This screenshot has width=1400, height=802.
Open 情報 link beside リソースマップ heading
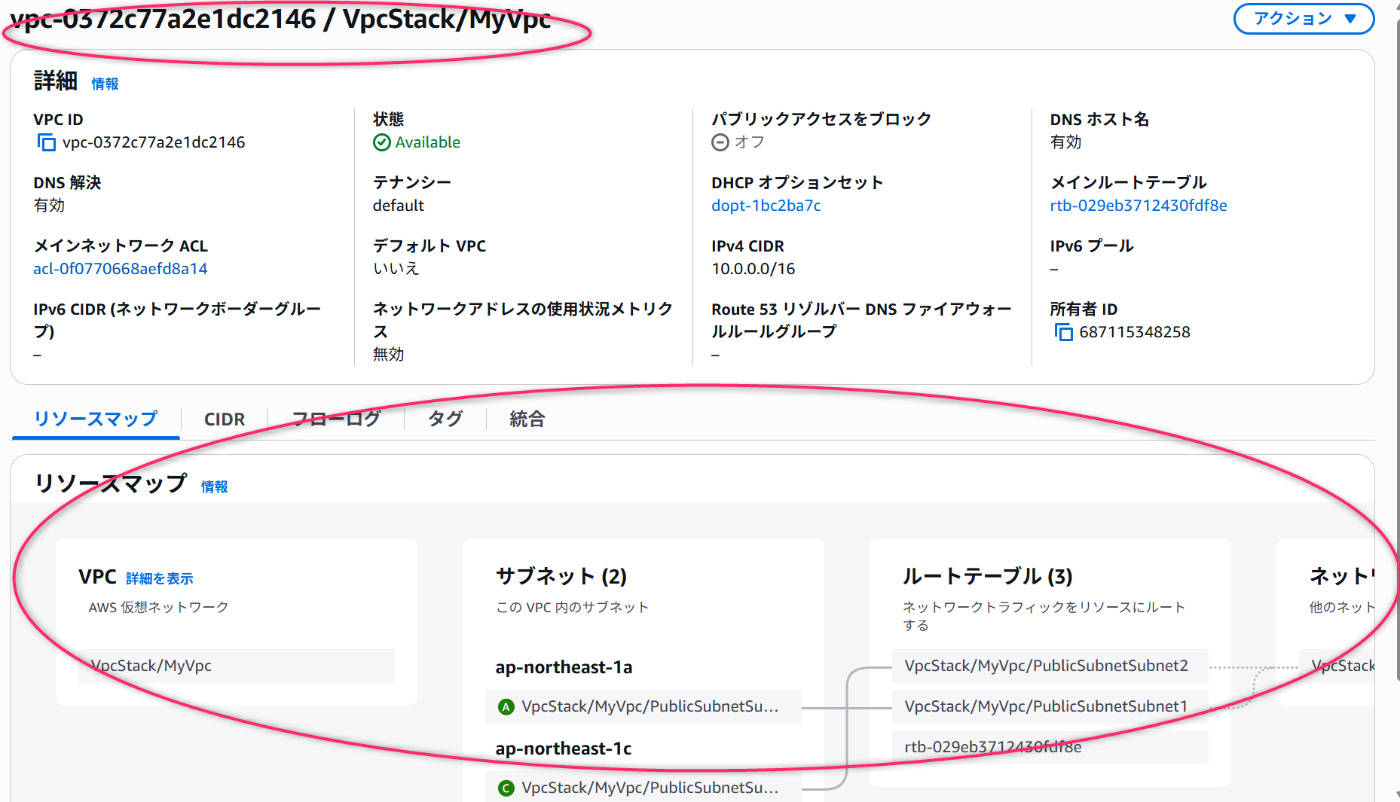pos(215,486)
